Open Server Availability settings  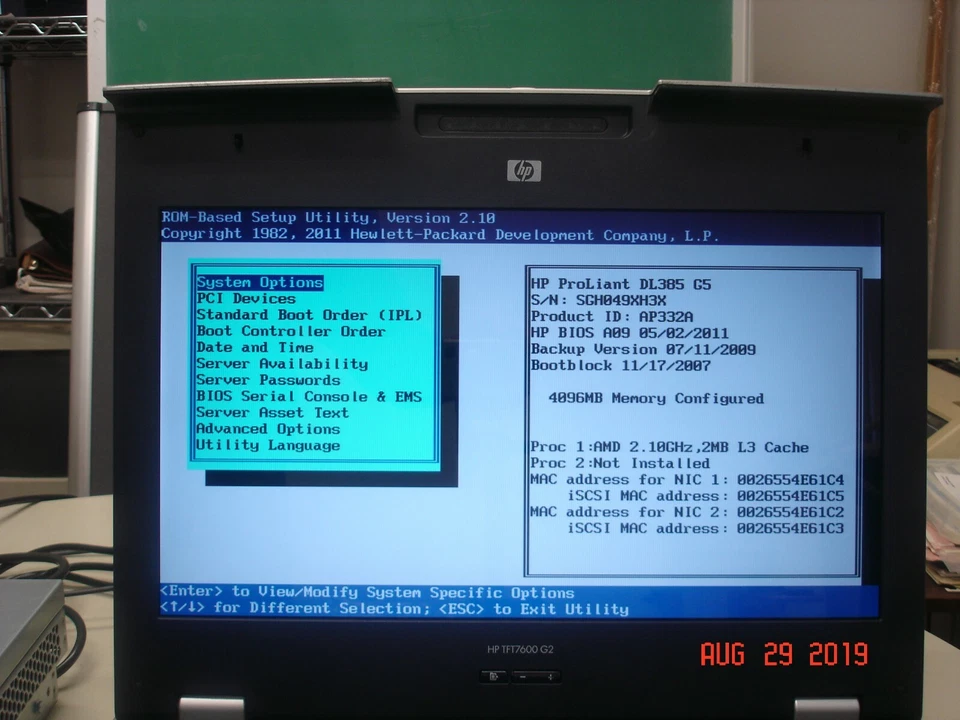click(x=281, y=363)
